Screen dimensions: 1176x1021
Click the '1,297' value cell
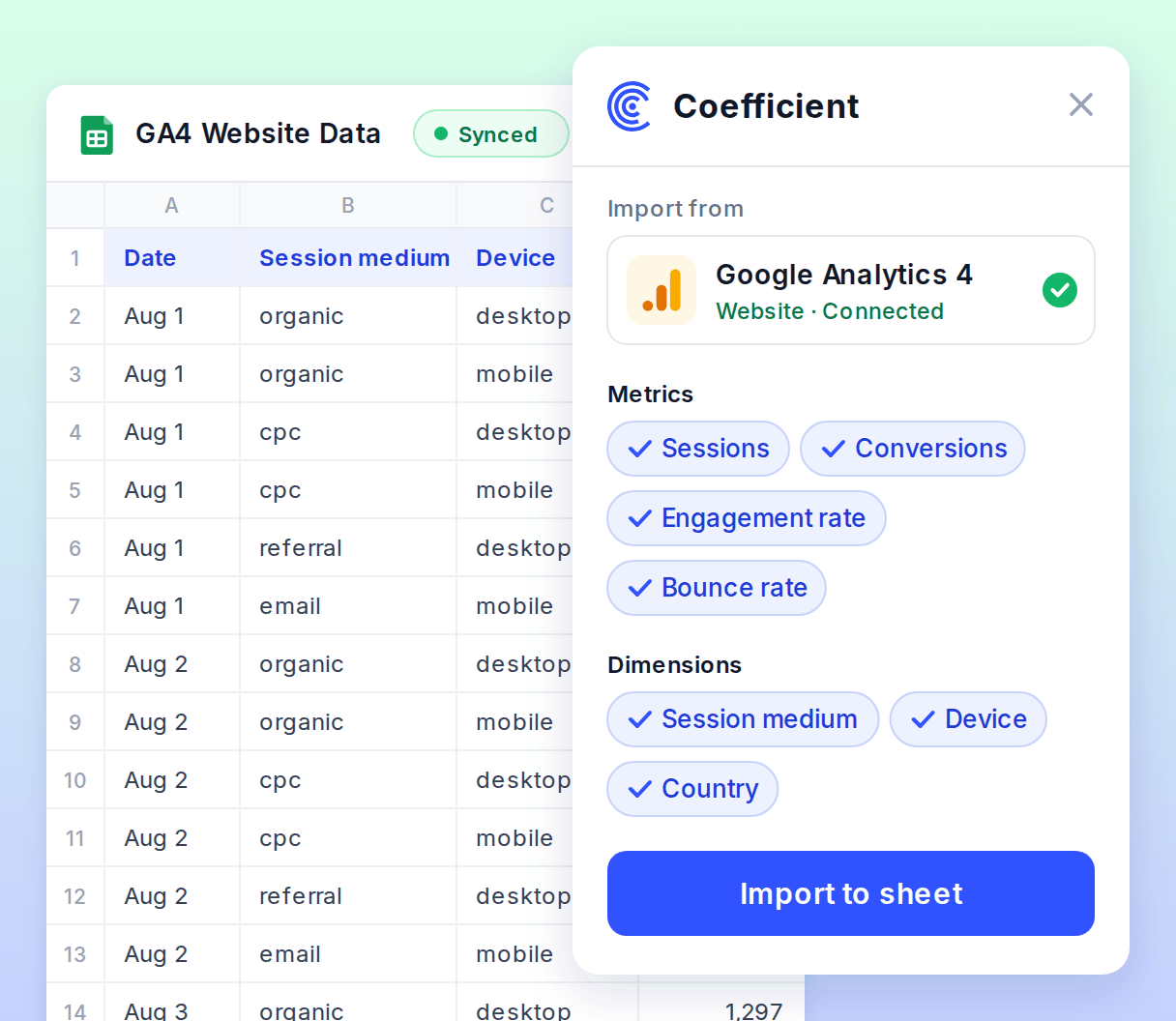pos(721,1002)
